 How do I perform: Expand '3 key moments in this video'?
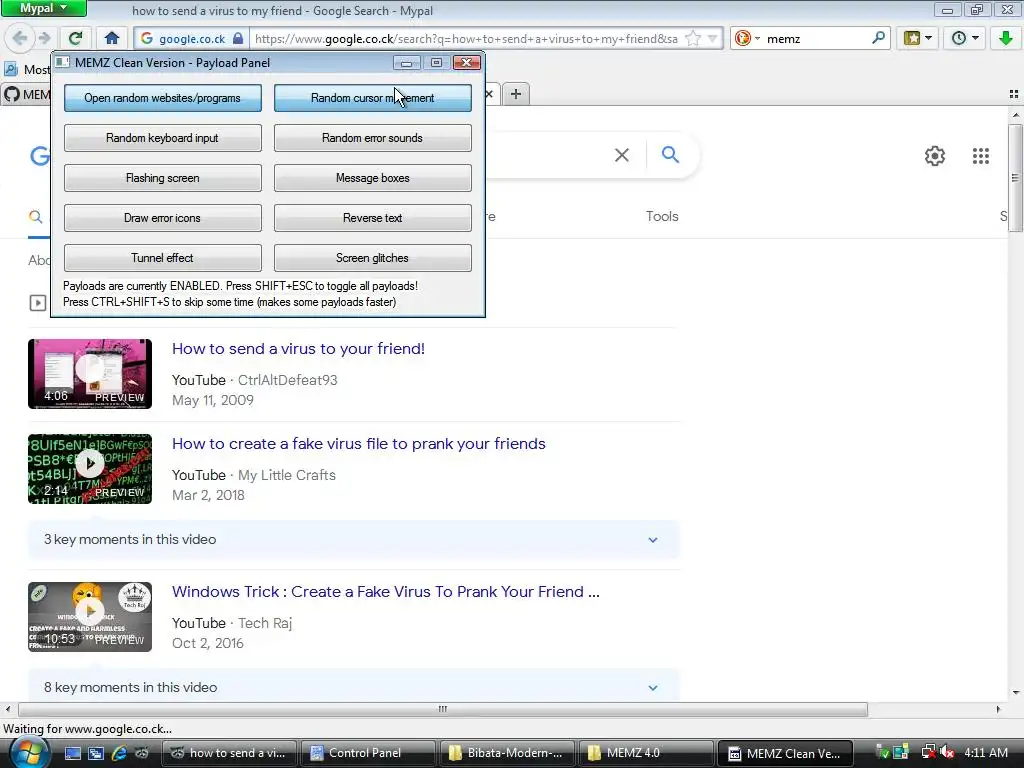click(x=353, y=539)
